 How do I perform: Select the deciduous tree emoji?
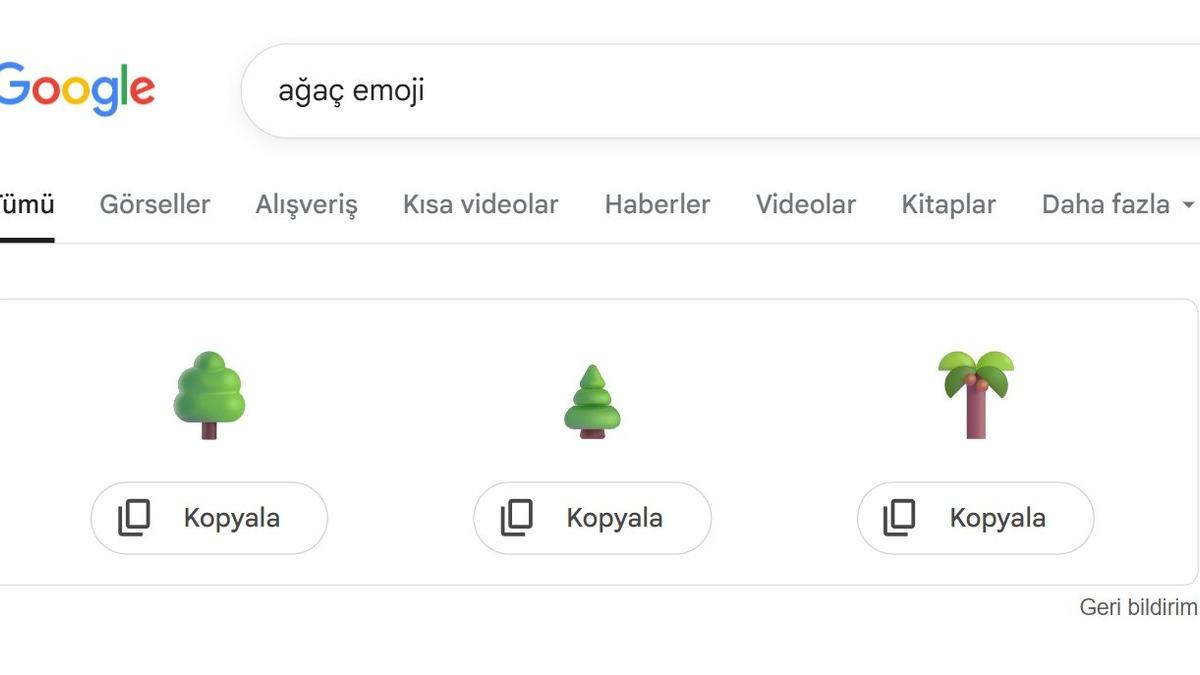(208, 395)
